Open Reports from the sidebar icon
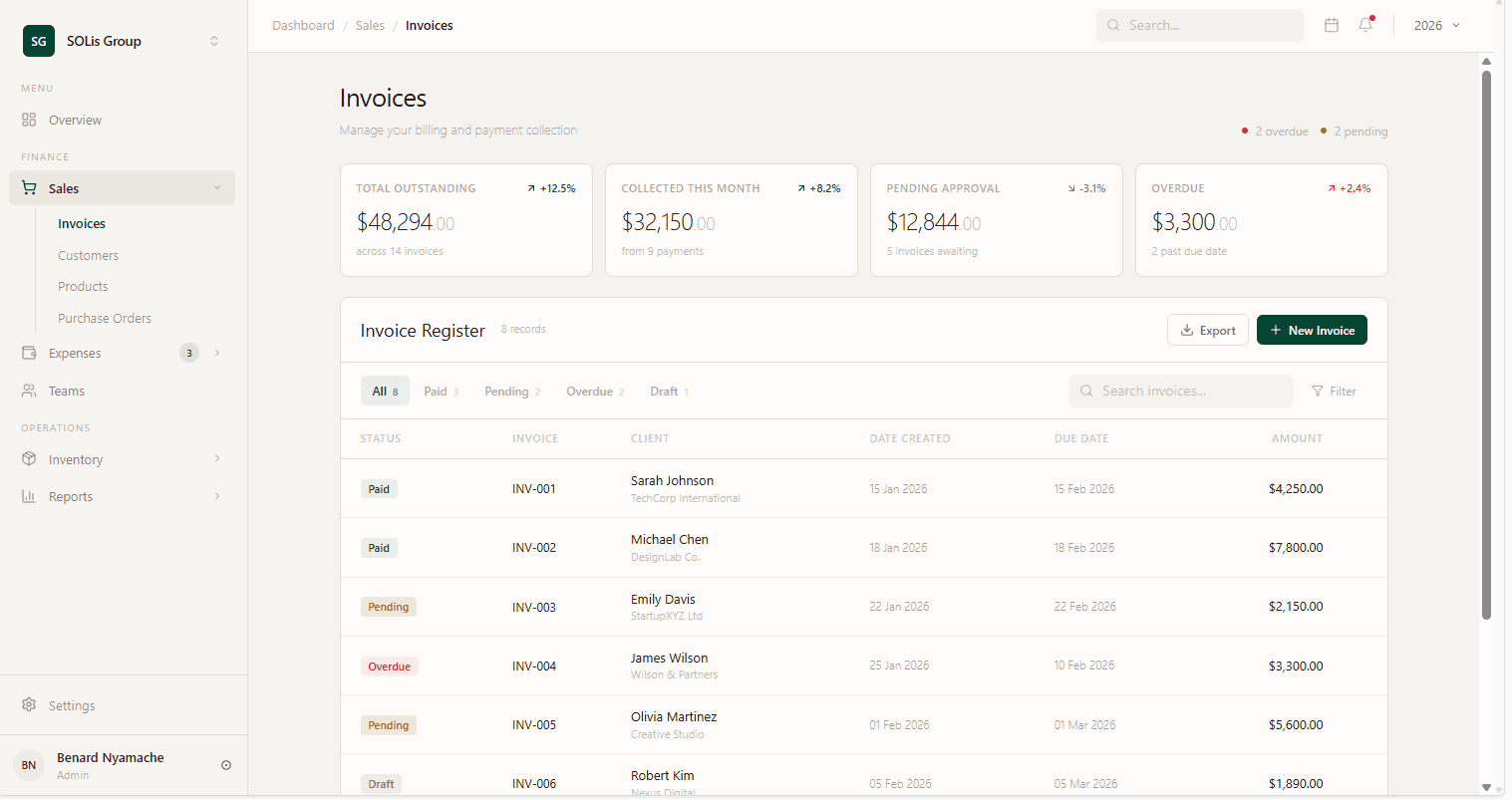Viewport: 1512px width, 800px height. (x=30, y=495)
